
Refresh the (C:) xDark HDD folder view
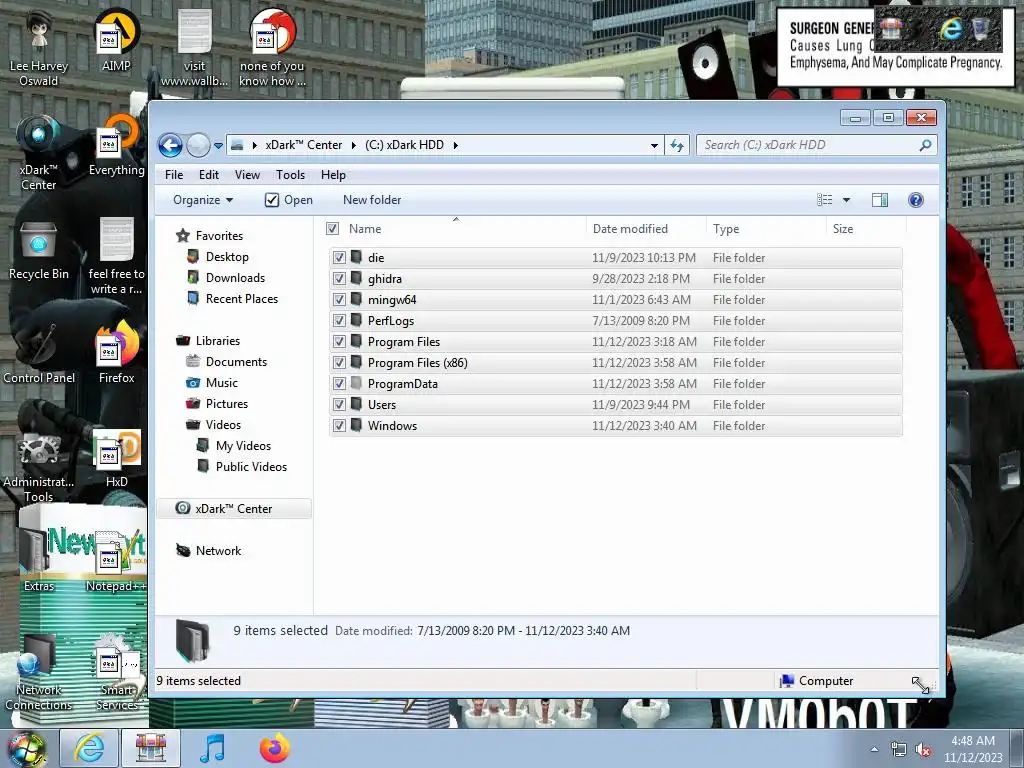click(677, 145)
